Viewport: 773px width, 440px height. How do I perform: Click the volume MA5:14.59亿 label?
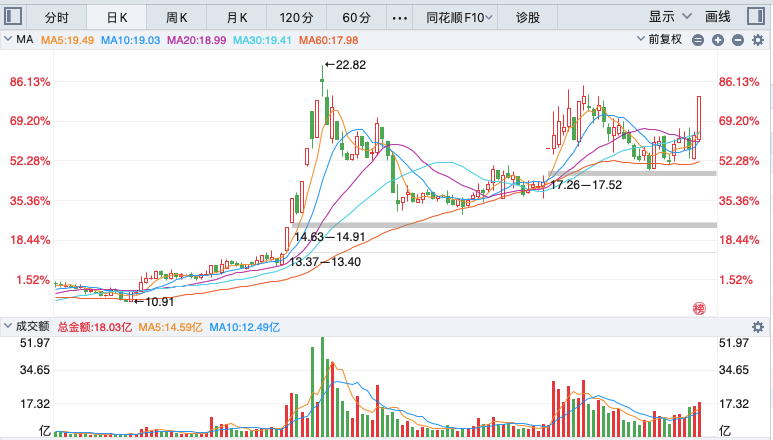pyautogui.click(x=171, y=327)
